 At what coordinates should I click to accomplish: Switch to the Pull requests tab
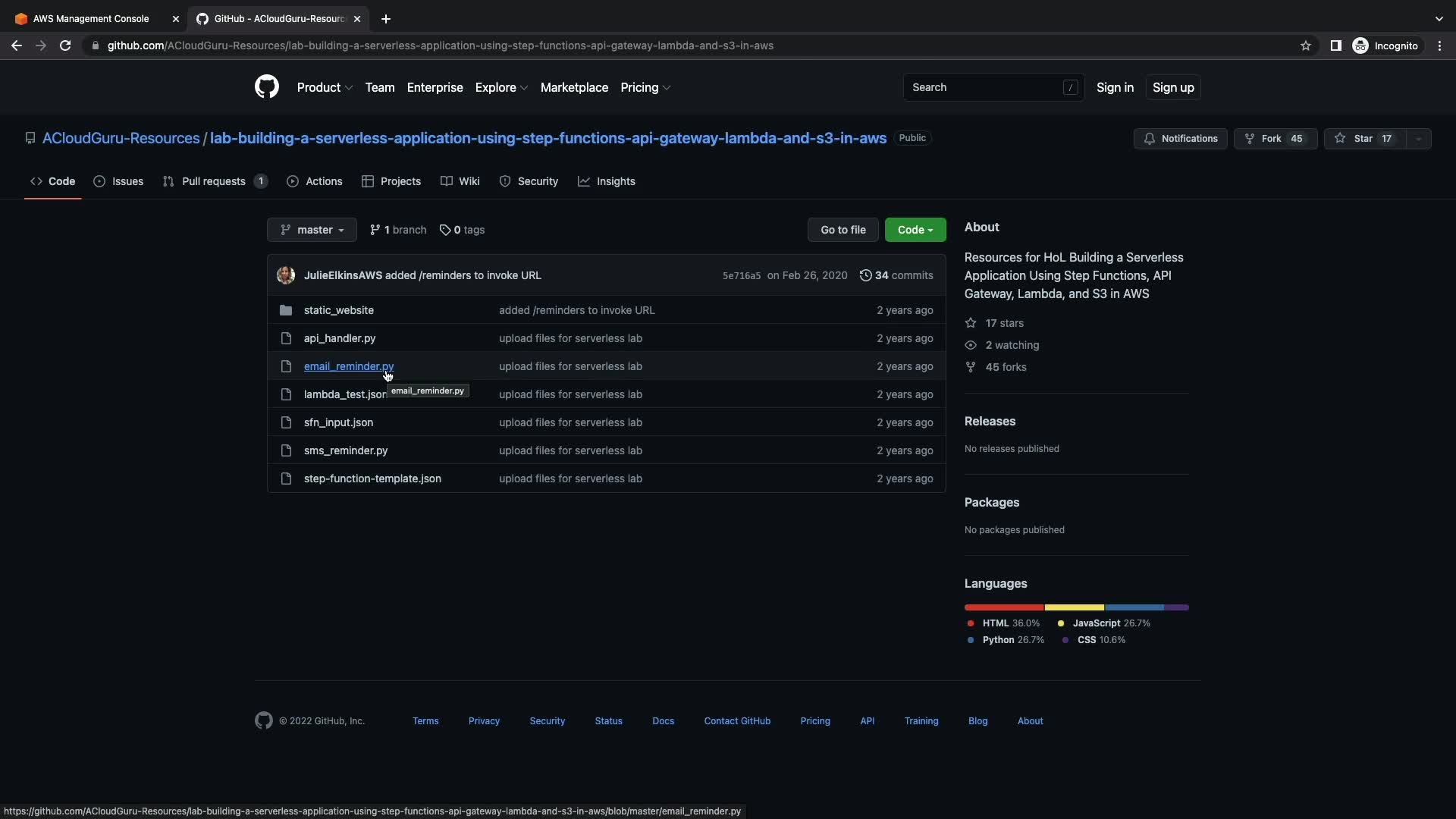point(214,181)
